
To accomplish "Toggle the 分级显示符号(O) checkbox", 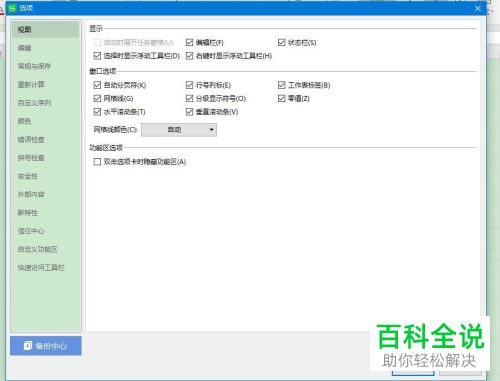I will pos(189,98).
